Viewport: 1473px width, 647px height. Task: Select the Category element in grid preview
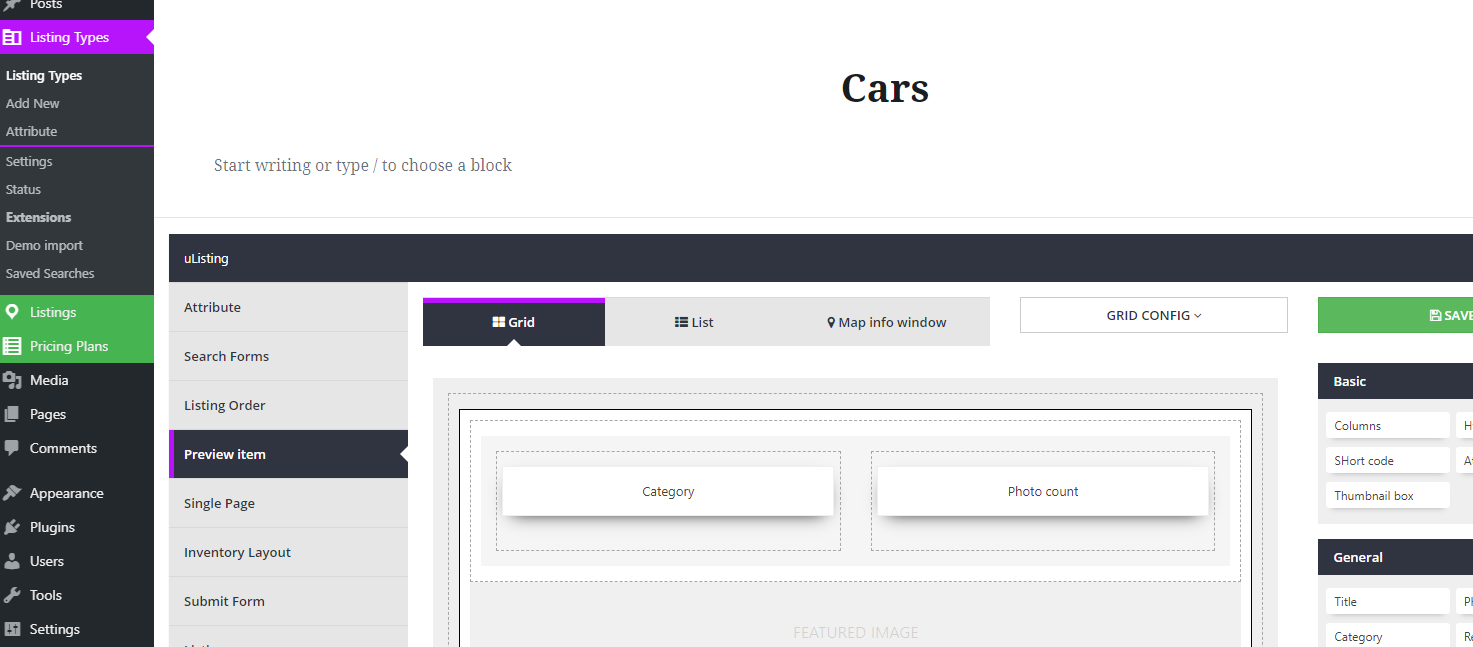tap(667, 491)
